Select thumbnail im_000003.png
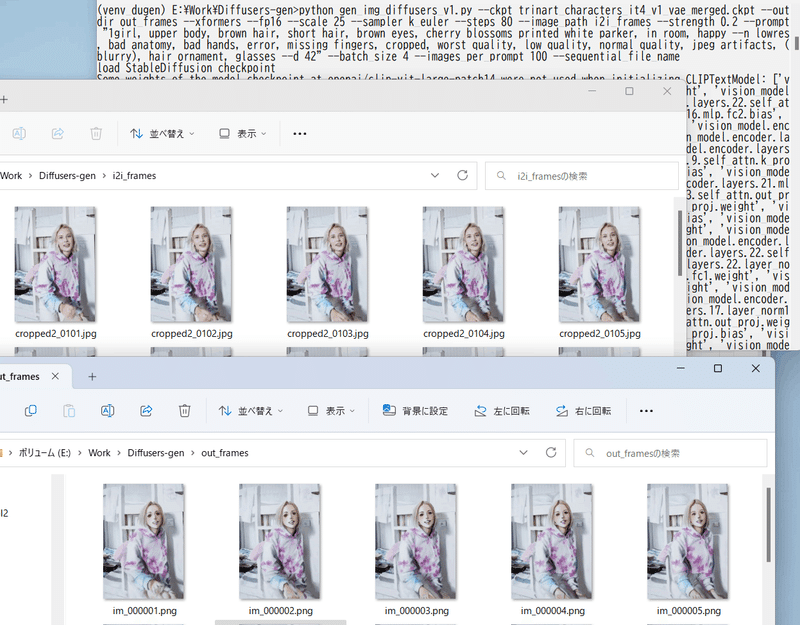The height and width of the screenshot is (625, 800). pyautogui.click(x=416, y=541)
